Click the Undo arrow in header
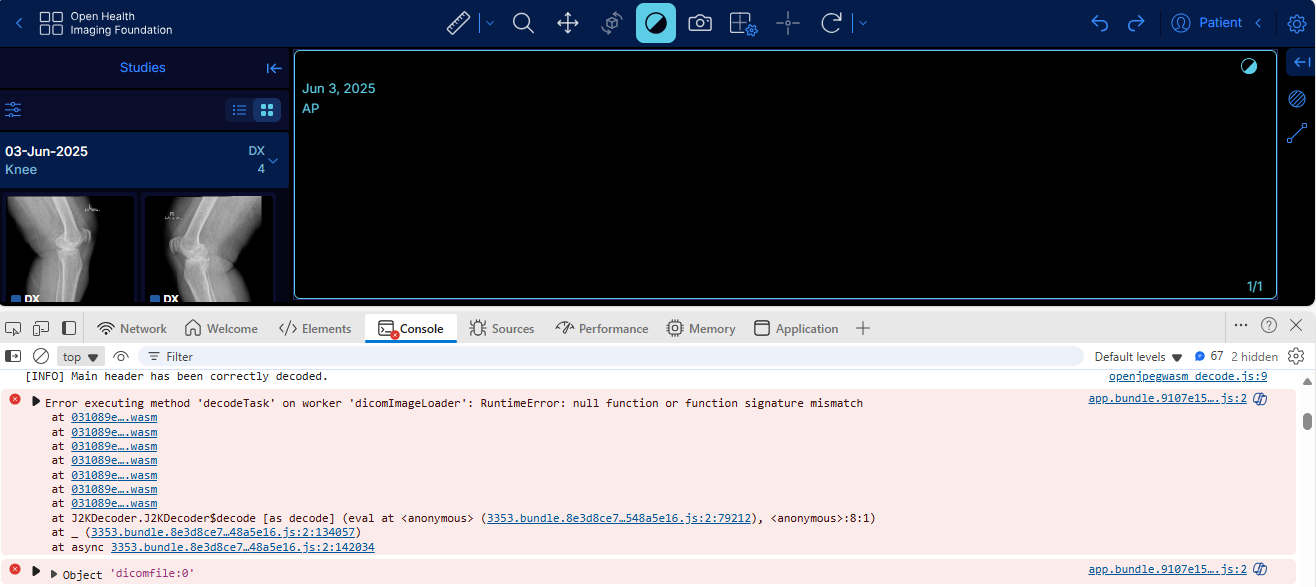This screenshot has width=1316, height=587. (x=1100, y=23)
